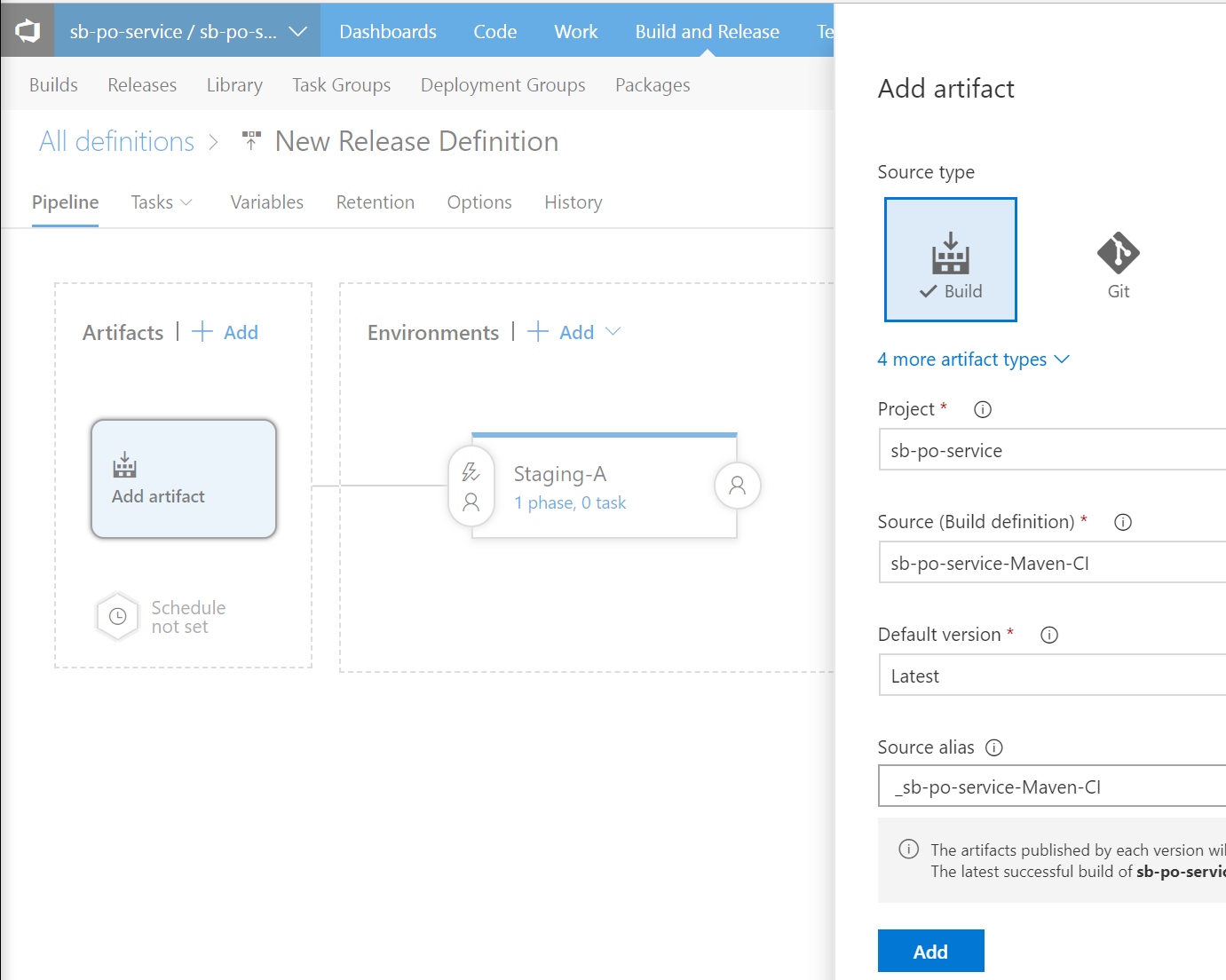Switch to the History tab
1226x980 pixels.
point(573,202)
